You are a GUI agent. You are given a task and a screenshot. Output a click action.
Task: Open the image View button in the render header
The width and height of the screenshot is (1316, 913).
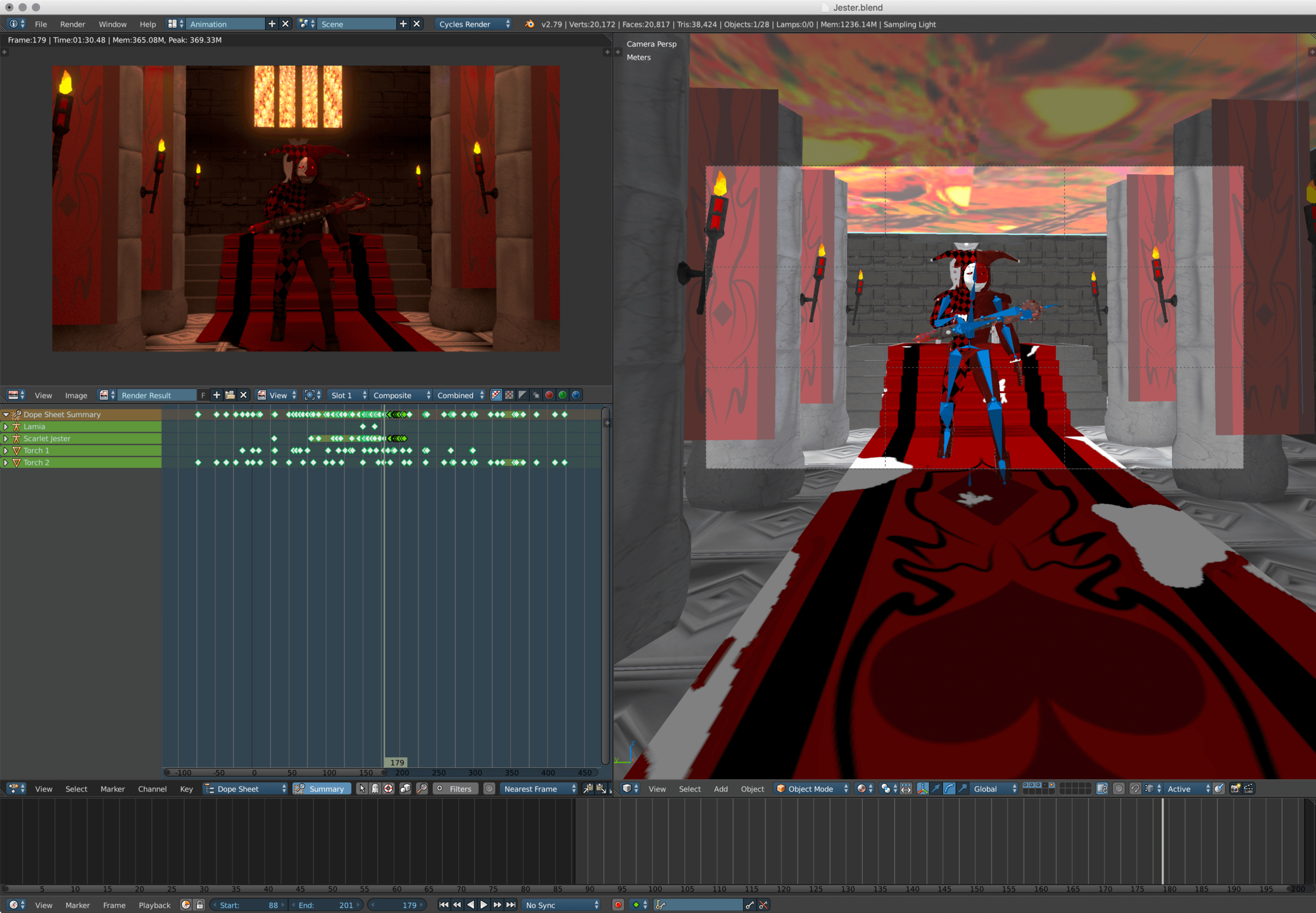(277, 395)
